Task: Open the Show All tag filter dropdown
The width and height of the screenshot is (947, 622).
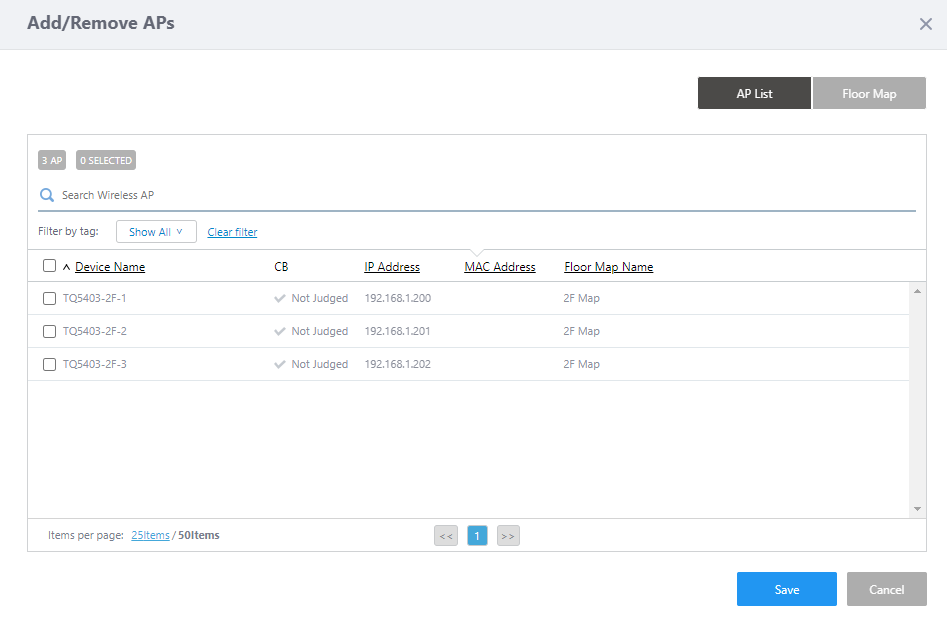Action: click(156, 232)
